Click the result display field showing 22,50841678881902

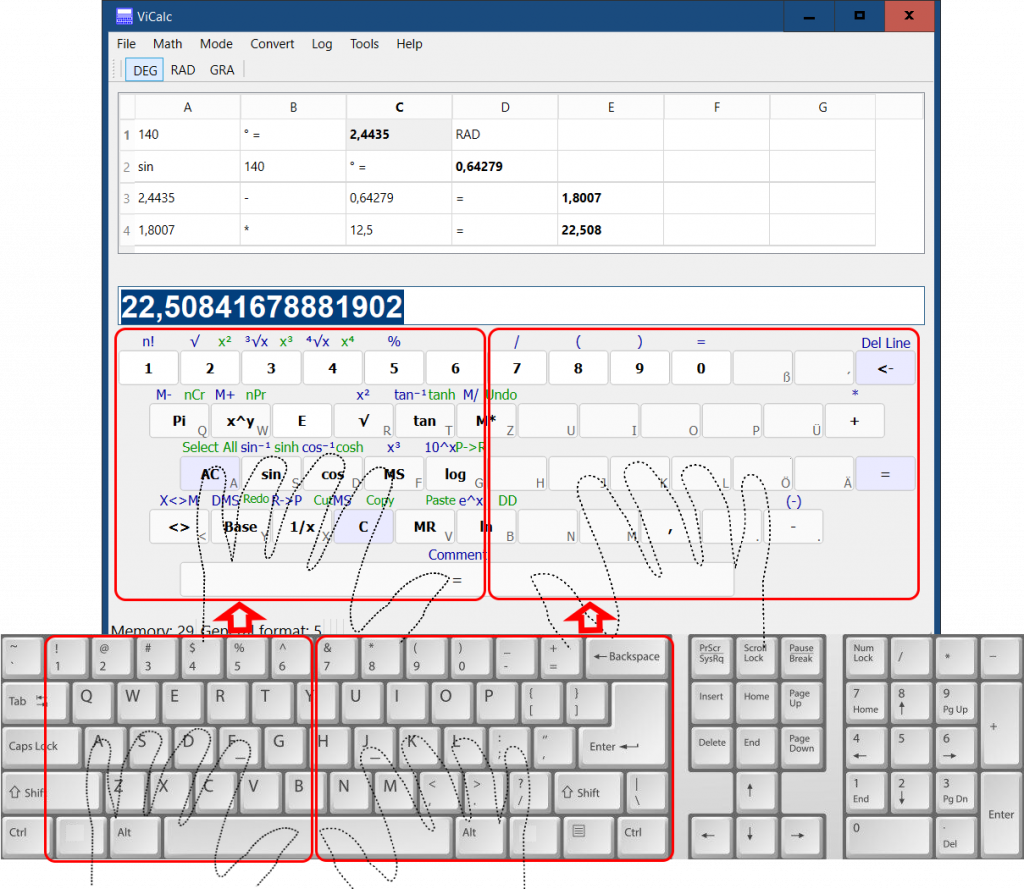coord(520,306)
